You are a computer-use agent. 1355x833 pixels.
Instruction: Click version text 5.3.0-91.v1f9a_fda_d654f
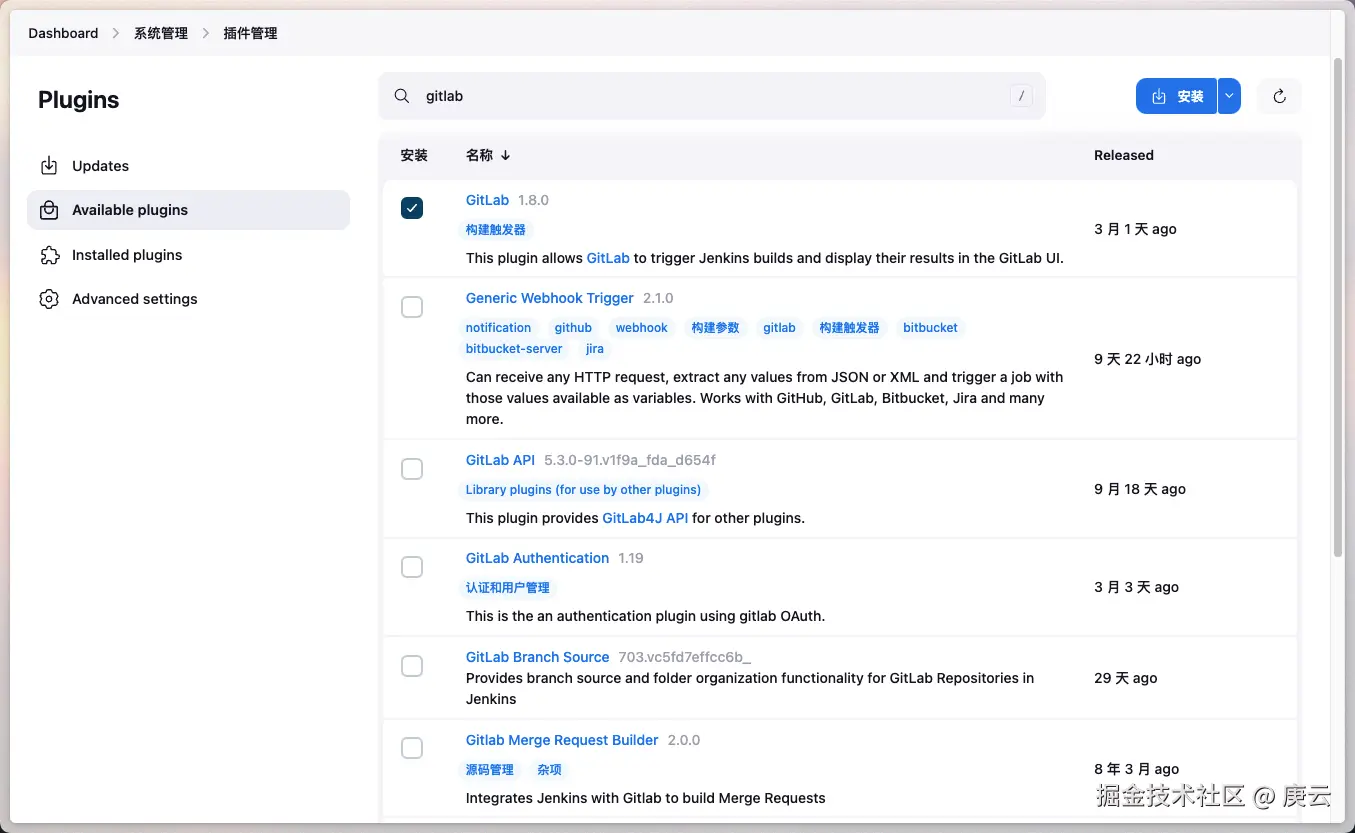pyautogui.click(x=630, y=460)
